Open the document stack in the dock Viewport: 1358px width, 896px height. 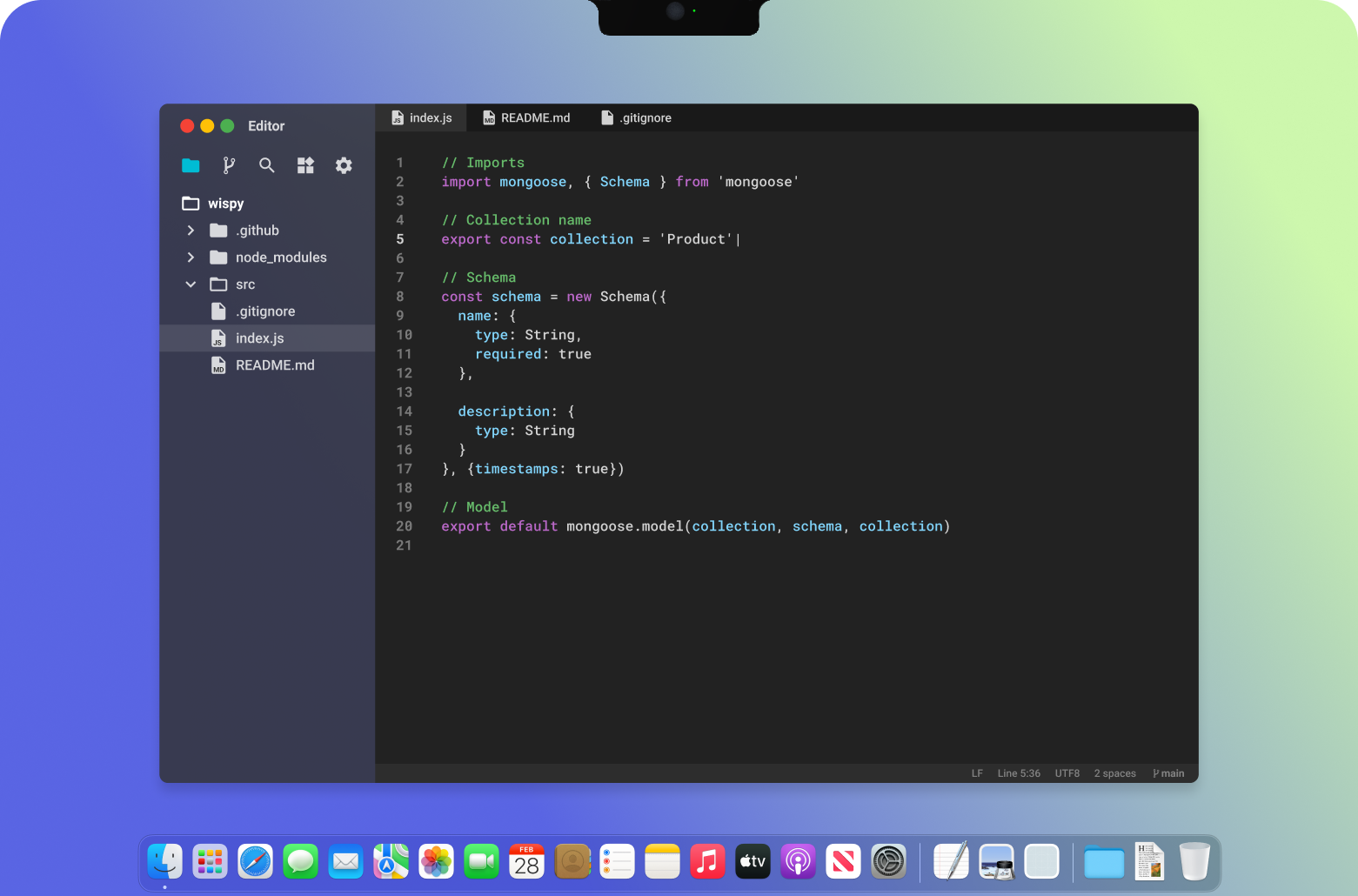click(x=1149, y=862)
